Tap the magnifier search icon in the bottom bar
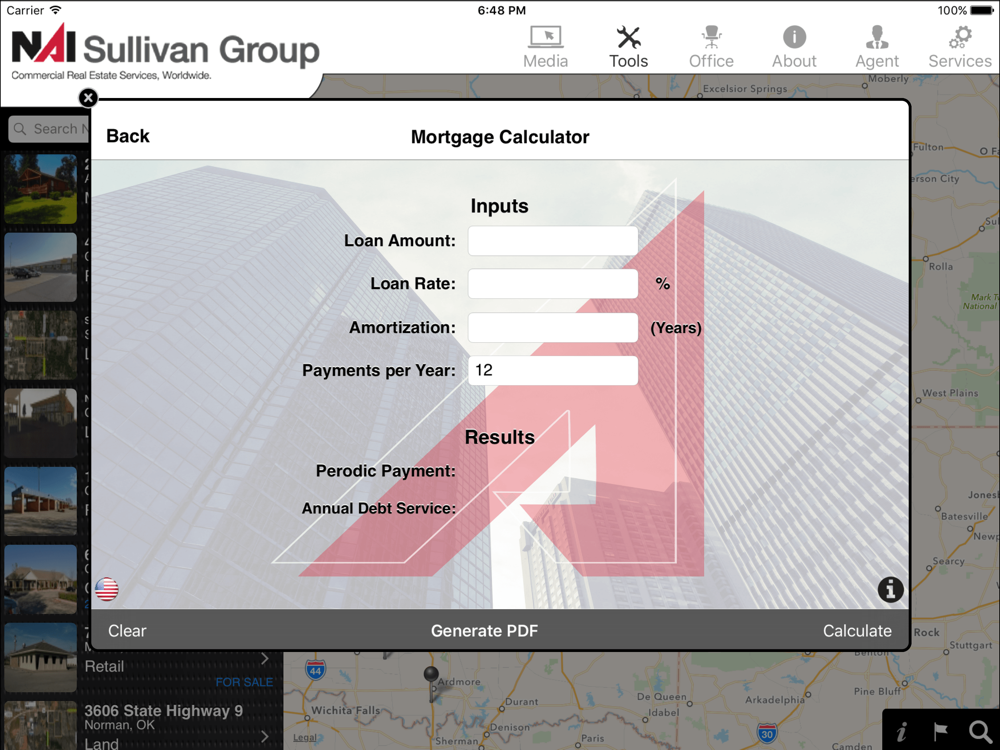1000x750 pixels. point(980,732)
